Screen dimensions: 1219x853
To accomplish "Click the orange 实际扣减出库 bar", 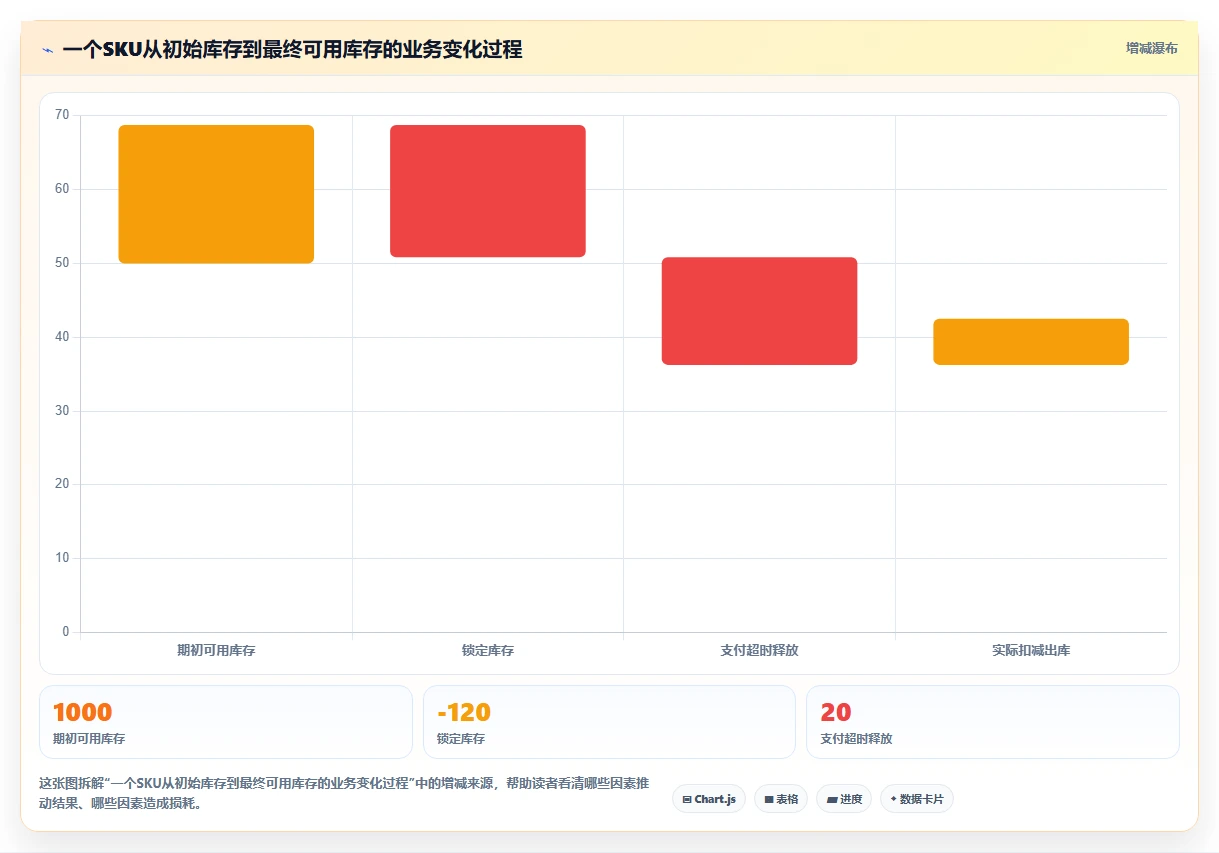I will [1031, 342].
